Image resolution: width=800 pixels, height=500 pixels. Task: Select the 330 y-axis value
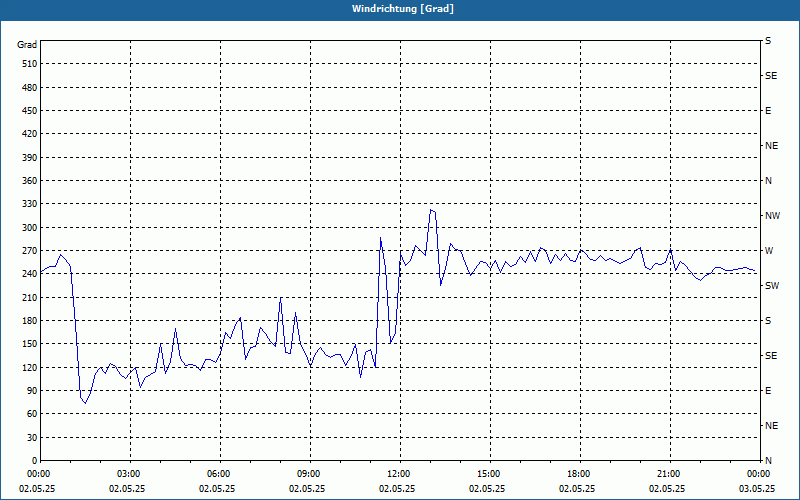(30, 204)
